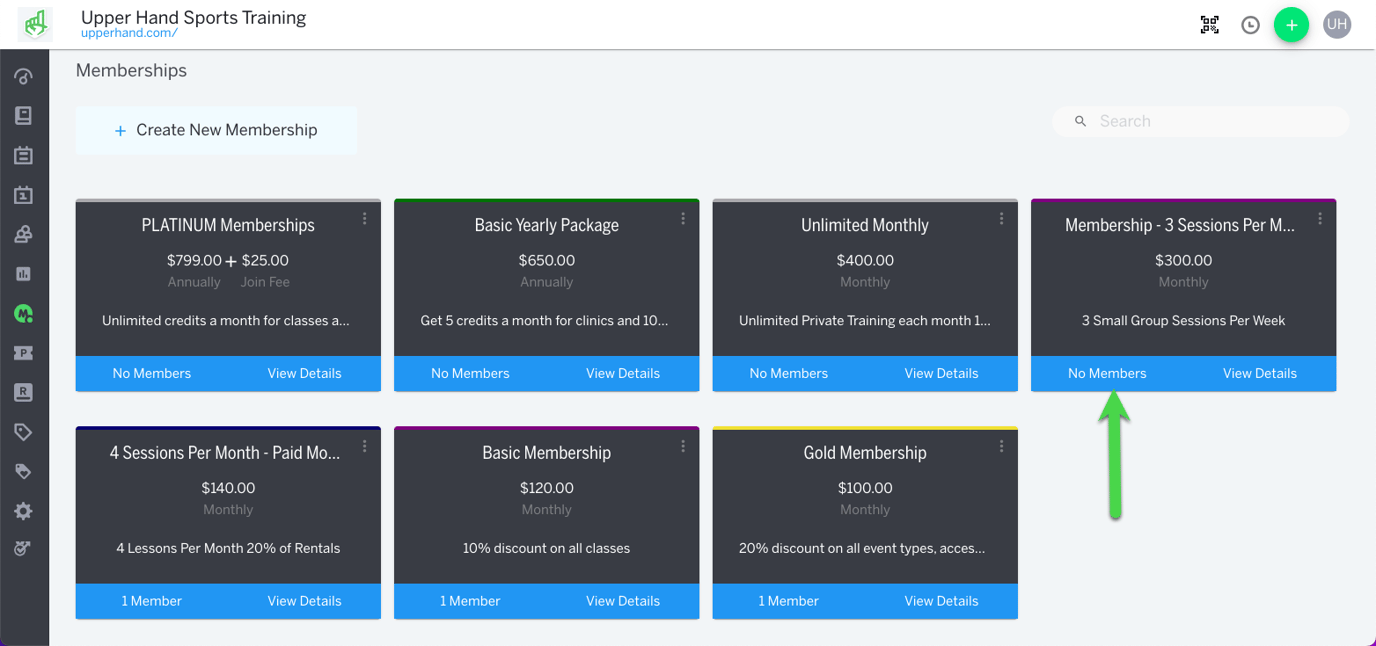Click '10% discount on all classes' description
Viewport: 1376px width, 646px height.
click(x=546, y=548)
